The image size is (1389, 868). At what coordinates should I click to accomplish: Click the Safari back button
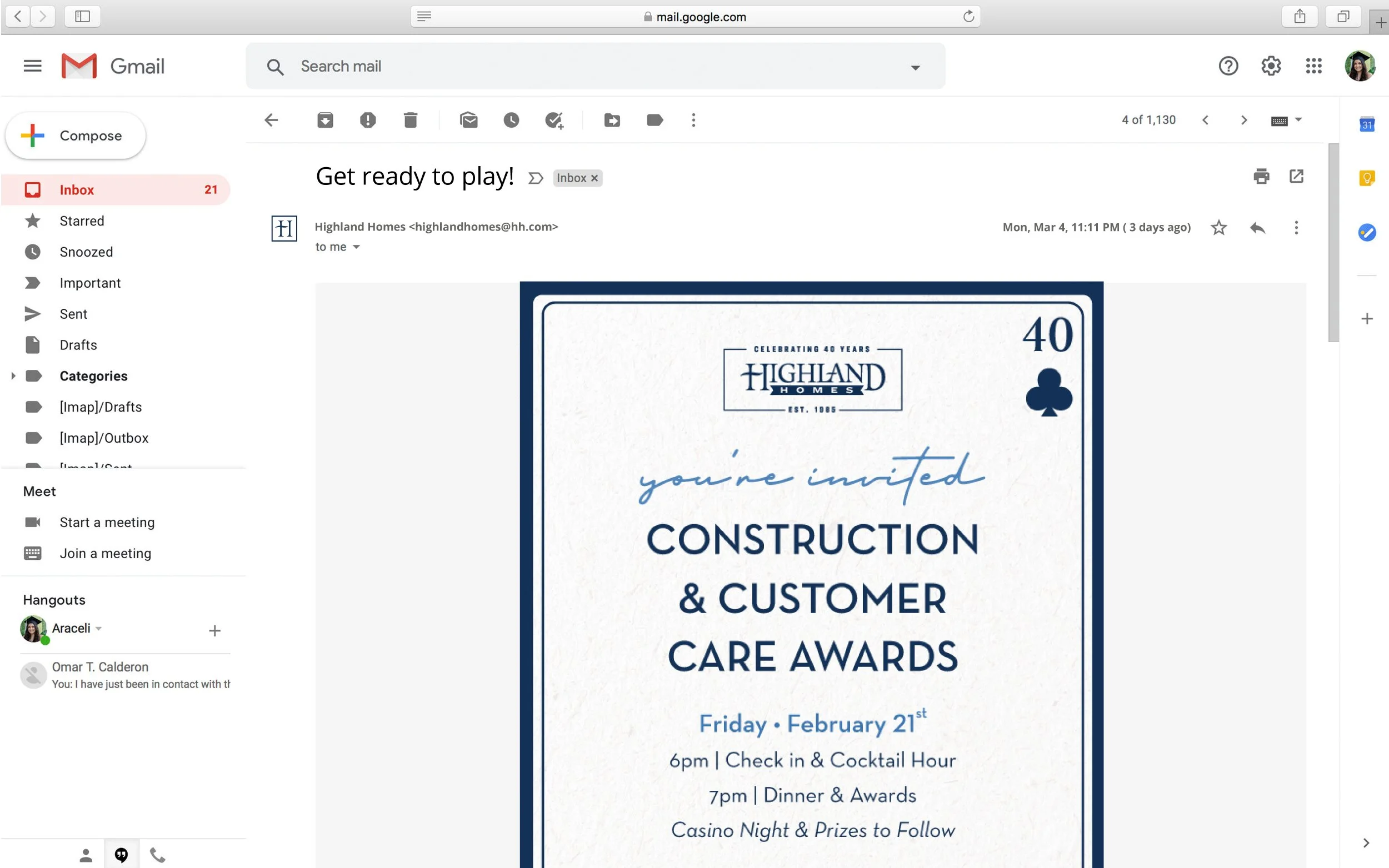click(x=18, y=16)
